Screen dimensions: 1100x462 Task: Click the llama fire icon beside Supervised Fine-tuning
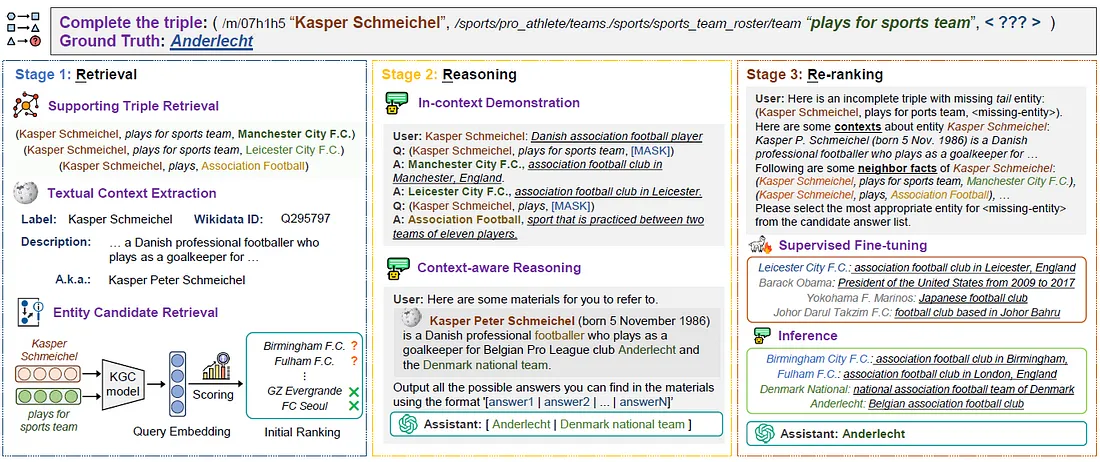761,245
